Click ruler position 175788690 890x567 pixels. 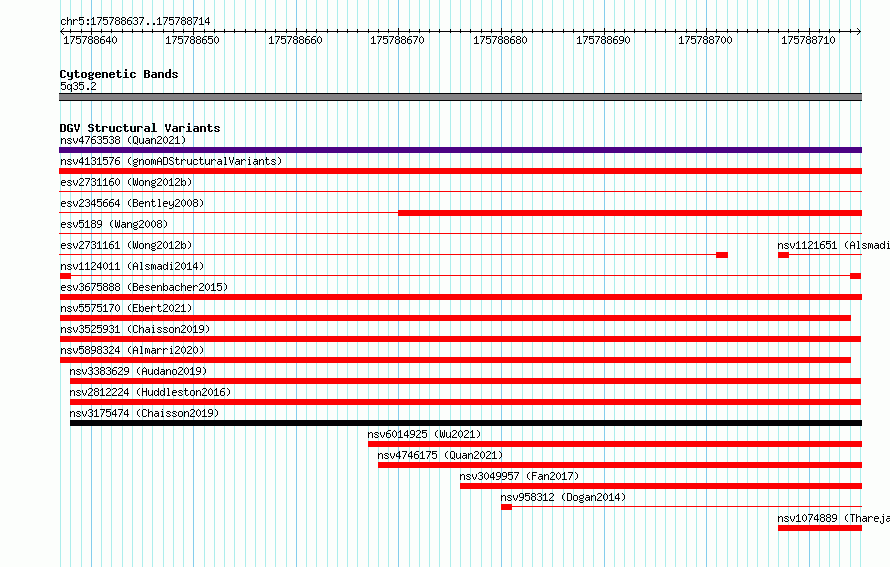click(x=603, y=40)
